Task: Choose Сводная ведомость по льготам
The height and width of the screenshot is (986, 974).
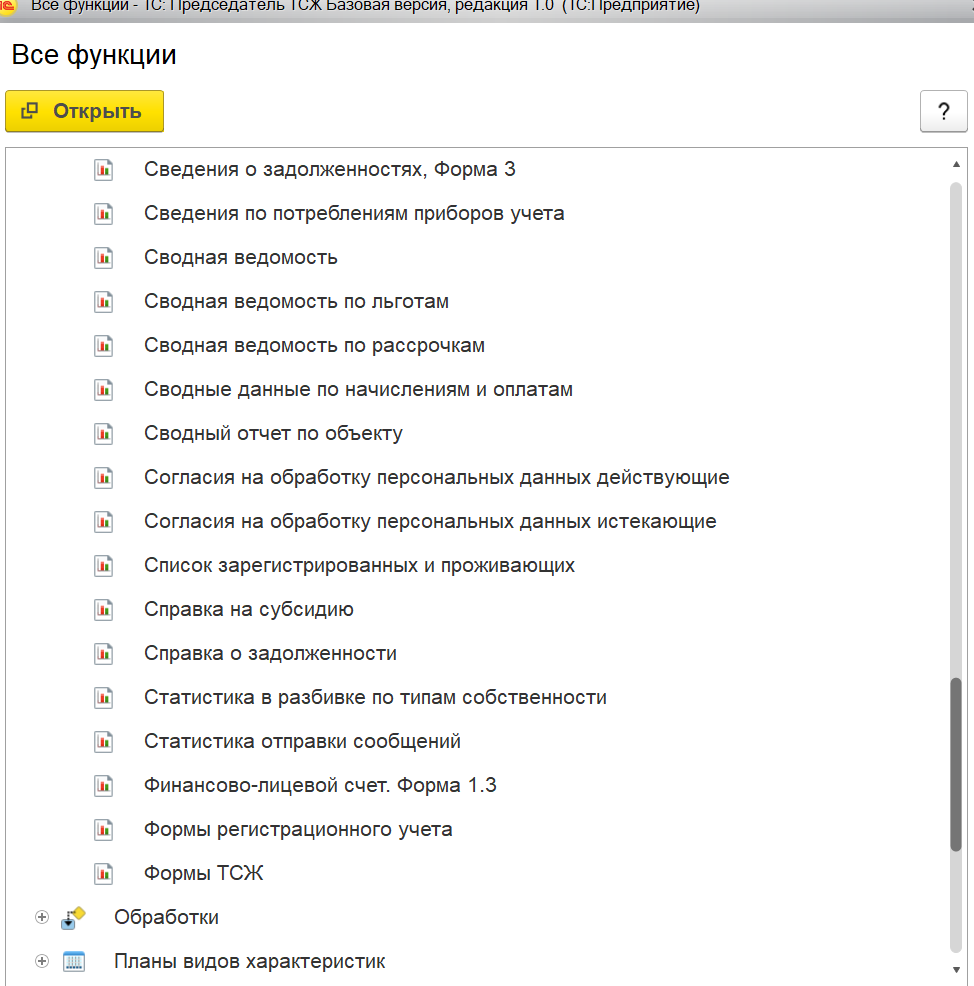Action: coord(296,302)
